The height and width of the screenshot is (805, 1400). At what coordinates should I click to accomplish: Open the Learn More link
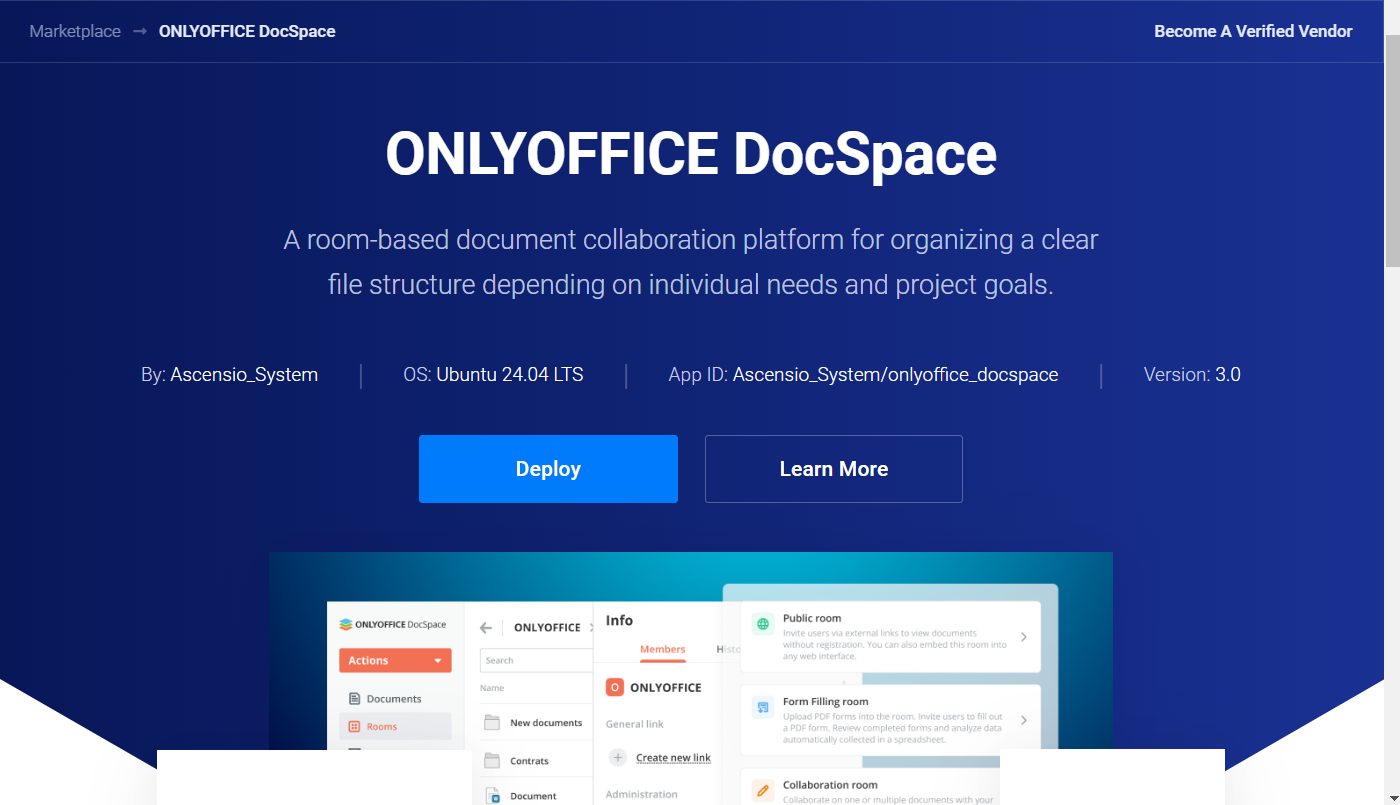click(833, 469)
